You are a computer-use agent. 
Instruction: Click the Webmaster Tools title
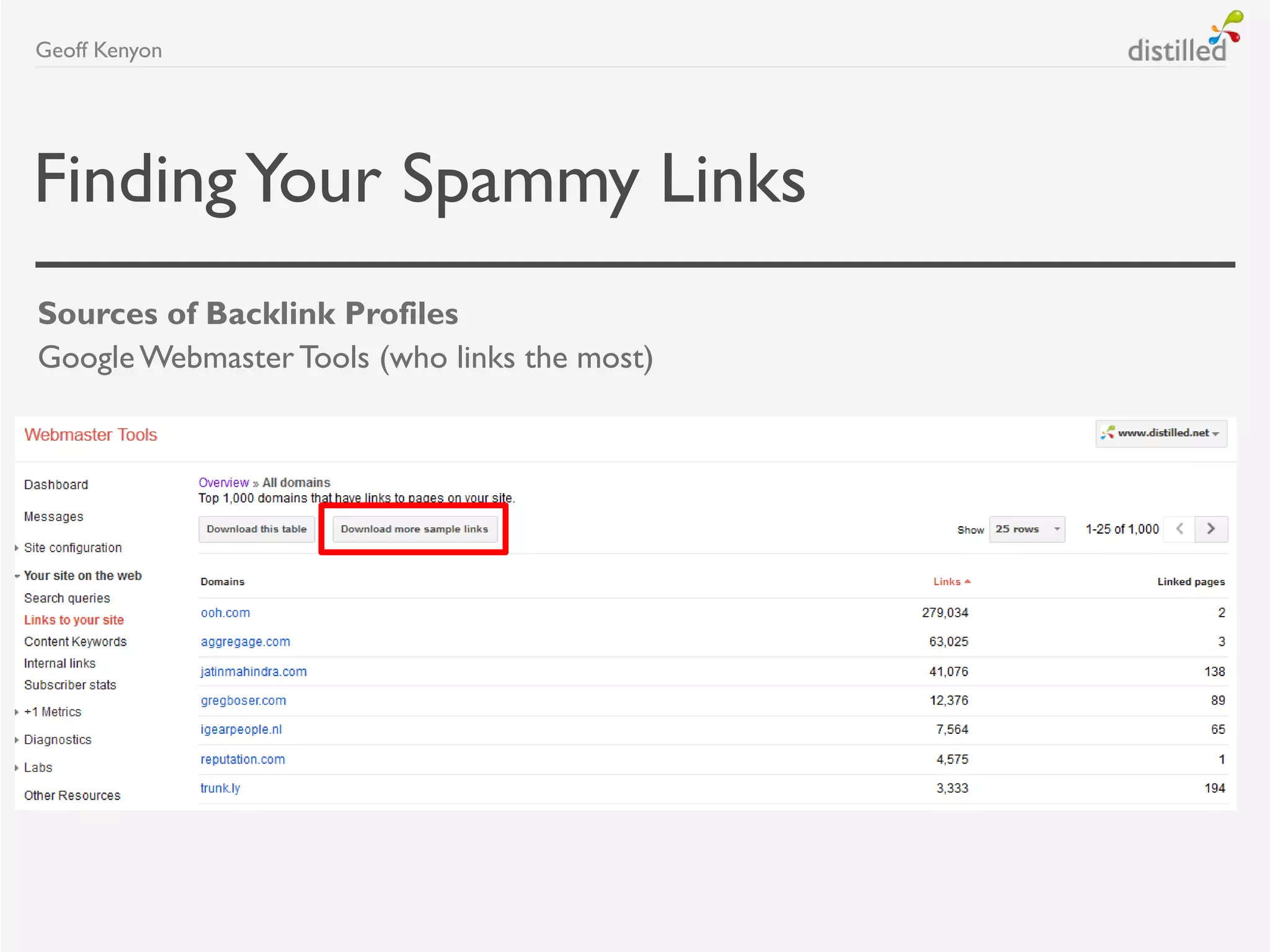point(91,435)
